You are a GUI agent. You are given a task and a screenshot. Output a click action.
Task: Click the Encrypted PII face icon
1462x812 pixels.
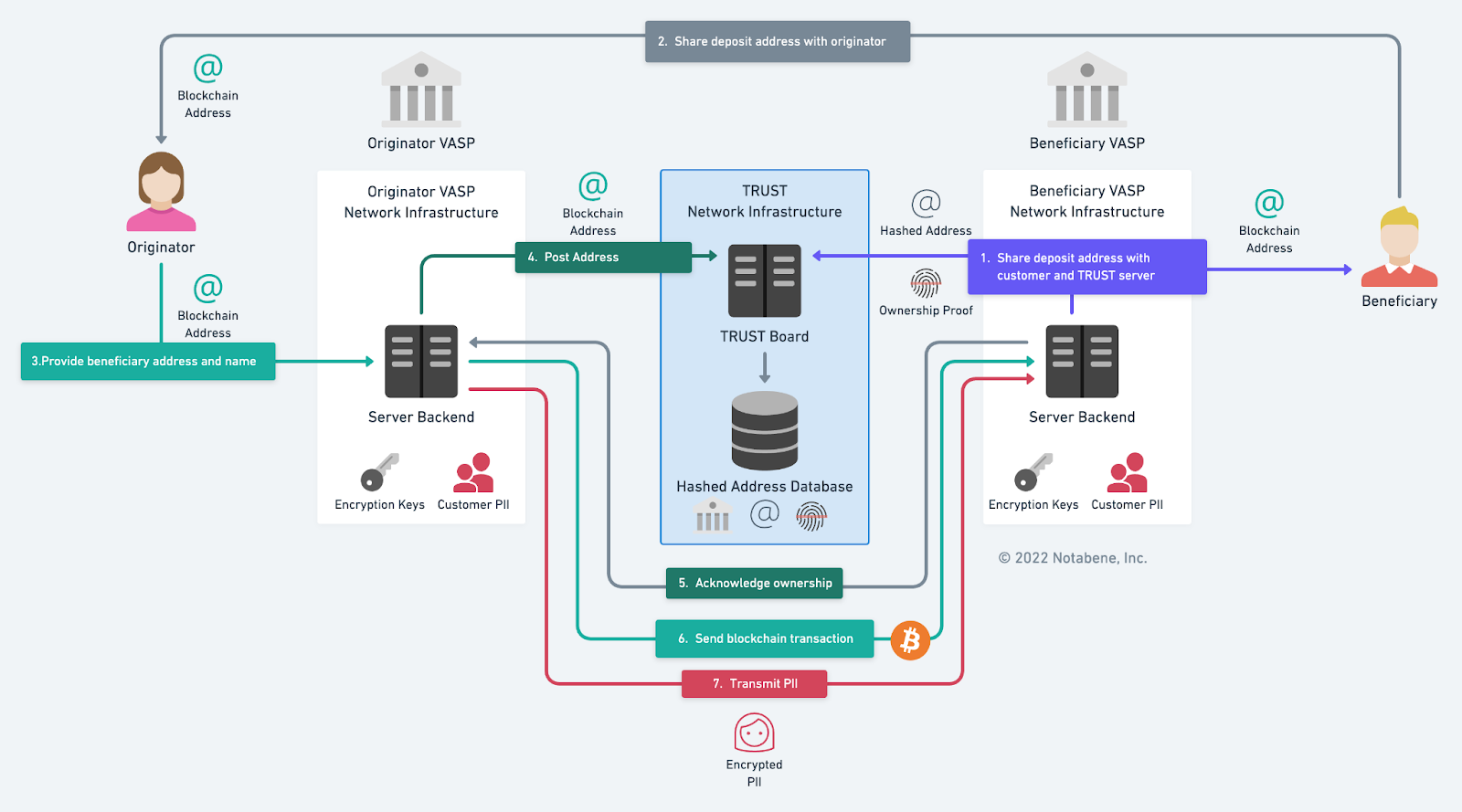tap(754, 733)
